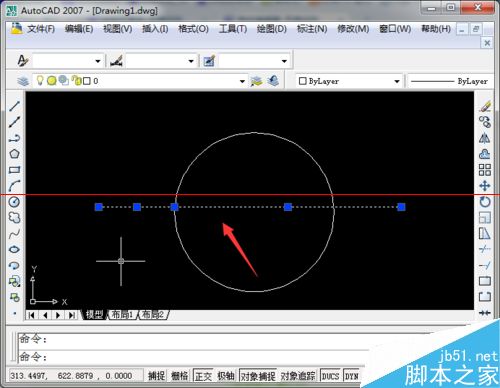
Task: Select the Circle draw tool
Action: pyautogui.click(x=14, y=202)
